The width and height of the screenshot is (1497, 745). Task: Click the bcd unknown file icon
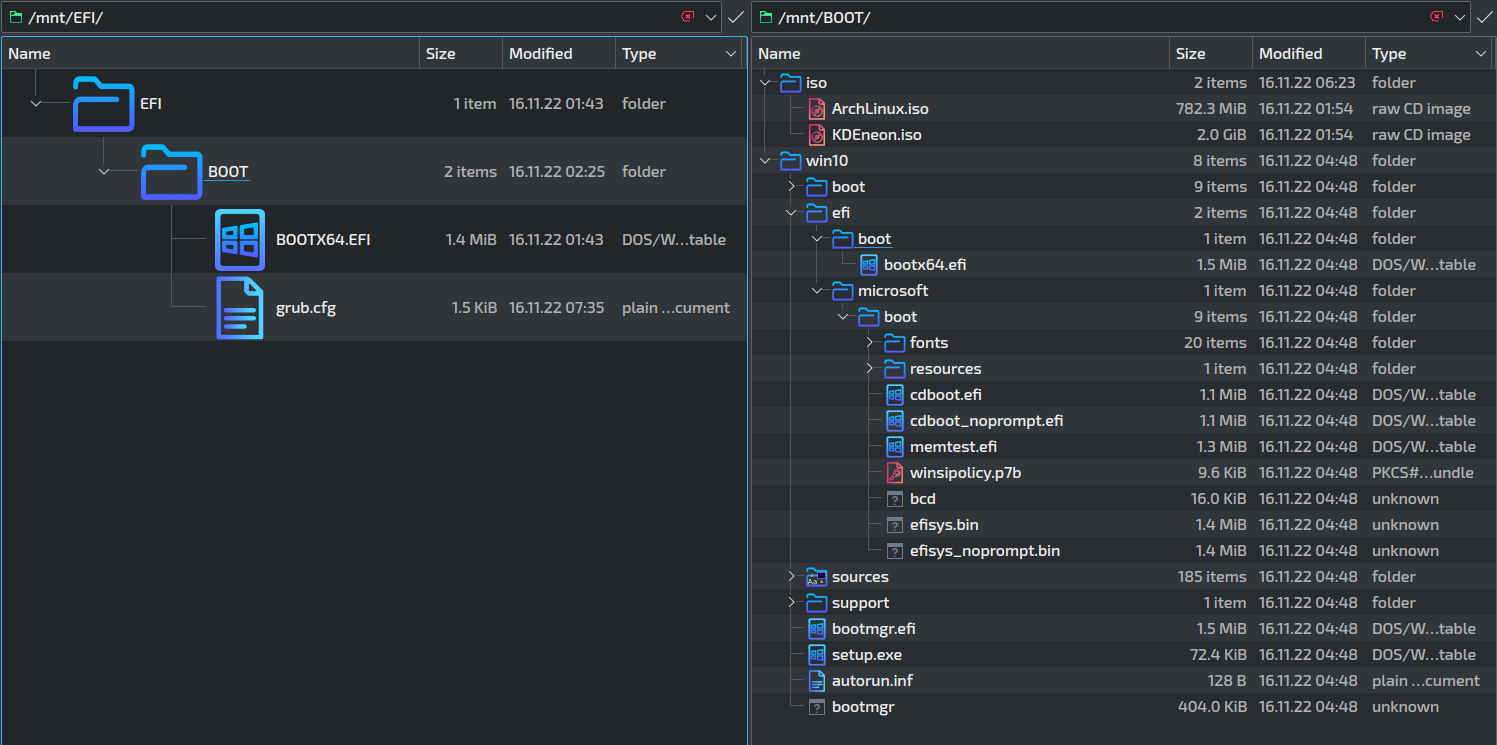click(895, 499)
